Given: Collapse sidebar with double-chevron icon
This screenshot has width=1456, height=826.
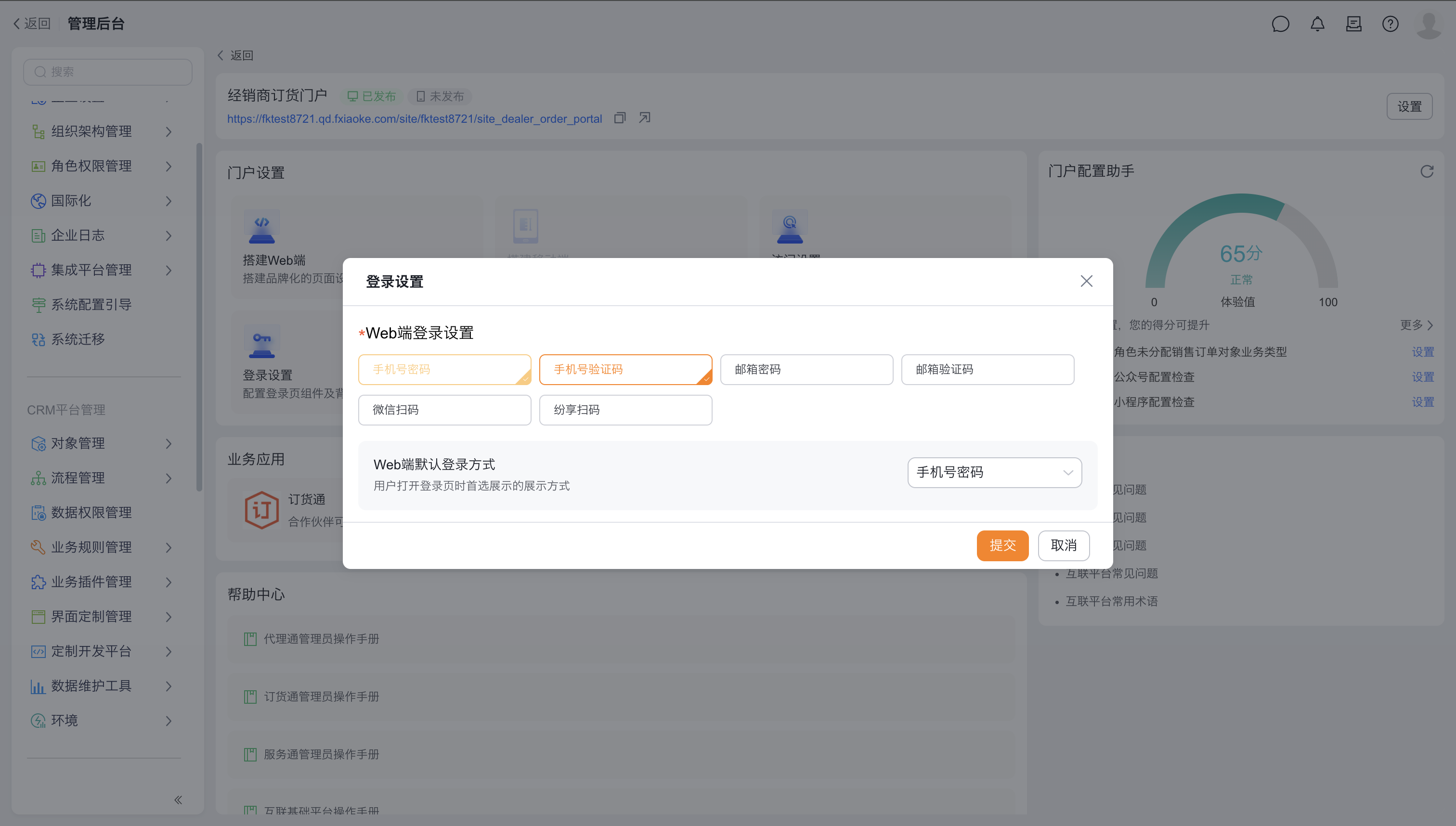Looking at the screenshot, I should tap(178, 800).
